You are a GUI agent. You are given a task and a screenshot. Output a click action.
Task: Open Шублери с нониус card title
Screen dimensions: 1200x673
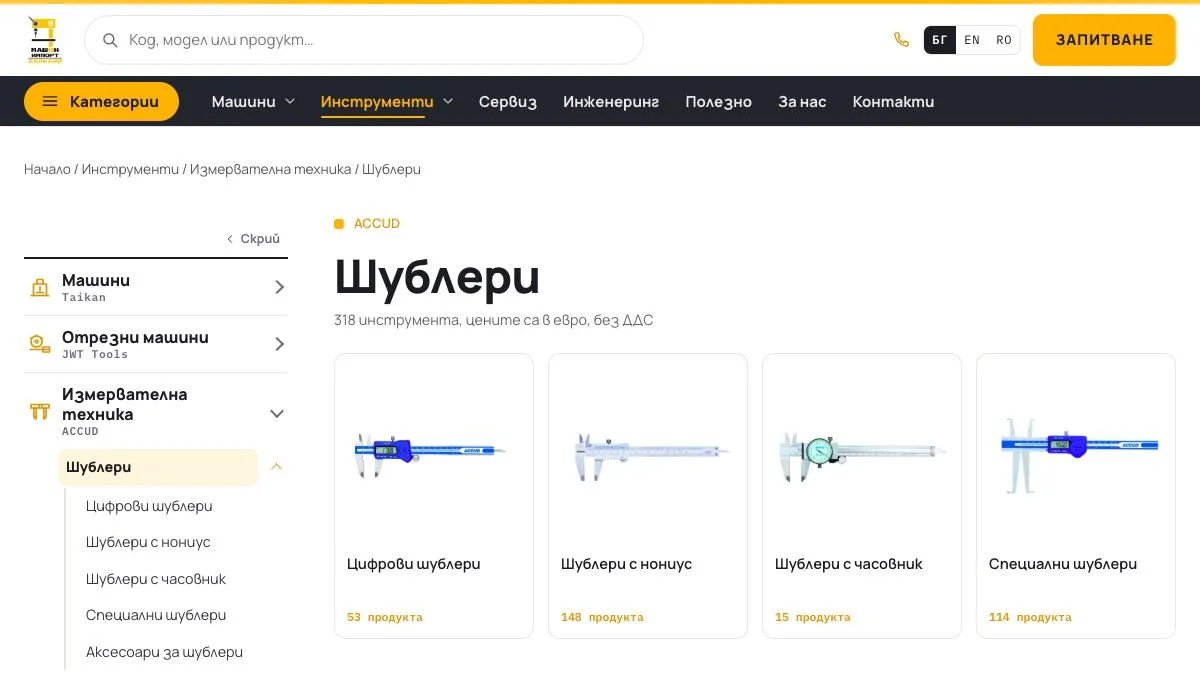tap(626, 564)
